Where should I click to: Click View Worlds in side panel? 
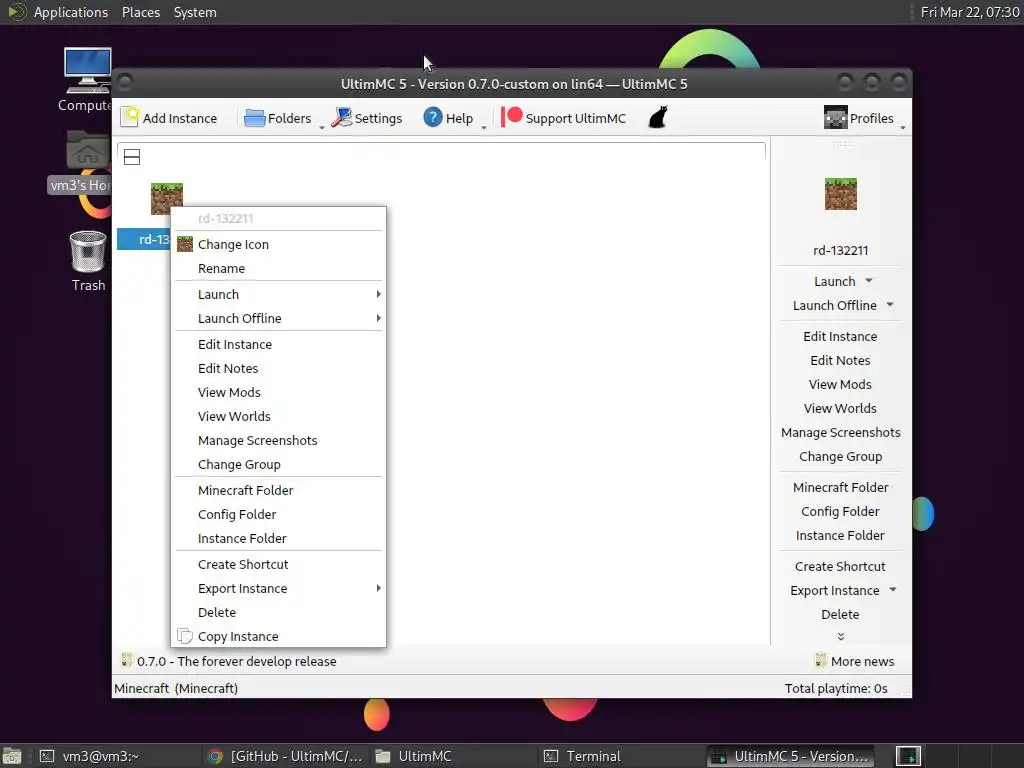(x=840, y=409)
